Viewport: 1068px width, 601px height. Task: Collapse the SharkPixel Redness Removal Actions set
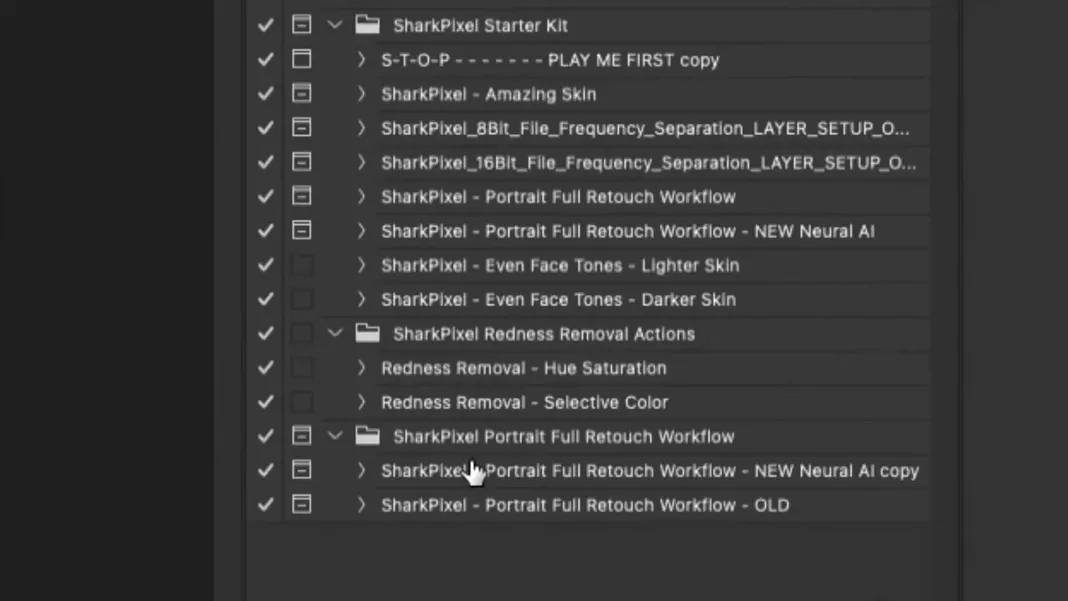[334, 333]
